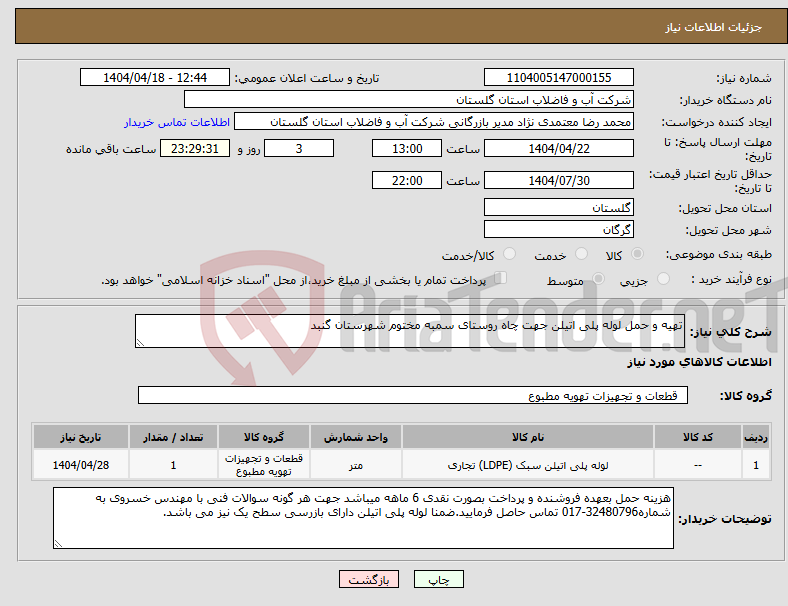The height and width of the screenshot is (606, 788).
Task: Click the section heading اطلاعات کالاهای مورد نیاز
Action: point(699,362)
